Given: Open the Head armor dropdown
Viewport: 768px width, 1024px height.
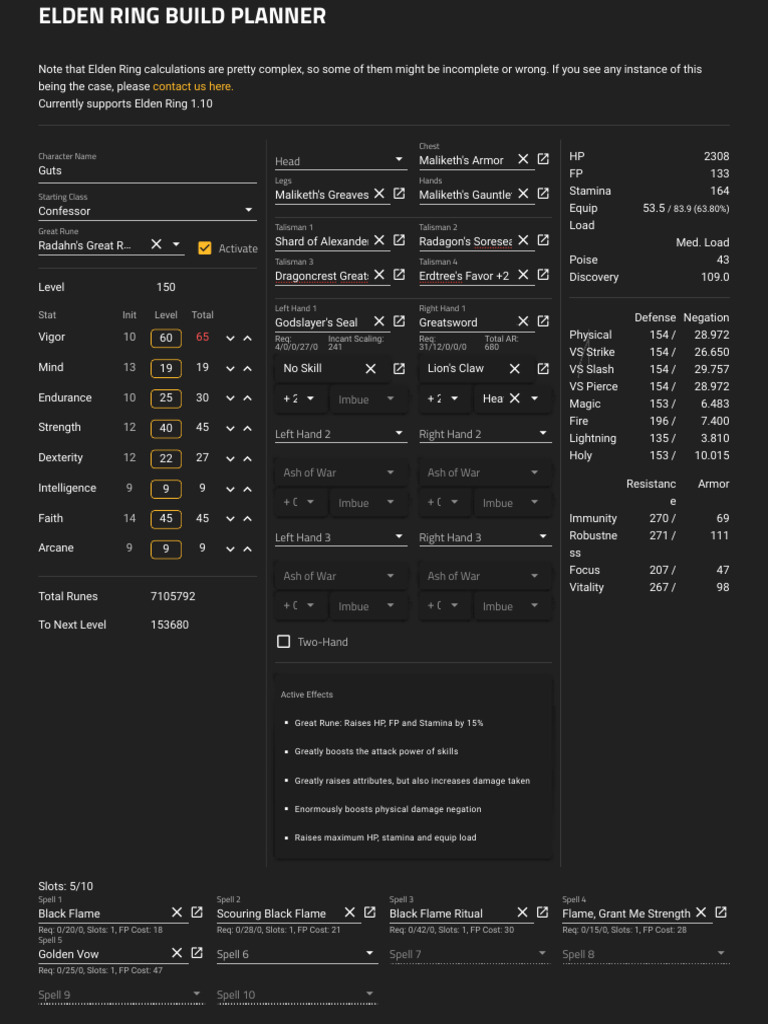Looking at the screenshot, I should (x=340, y=161).
